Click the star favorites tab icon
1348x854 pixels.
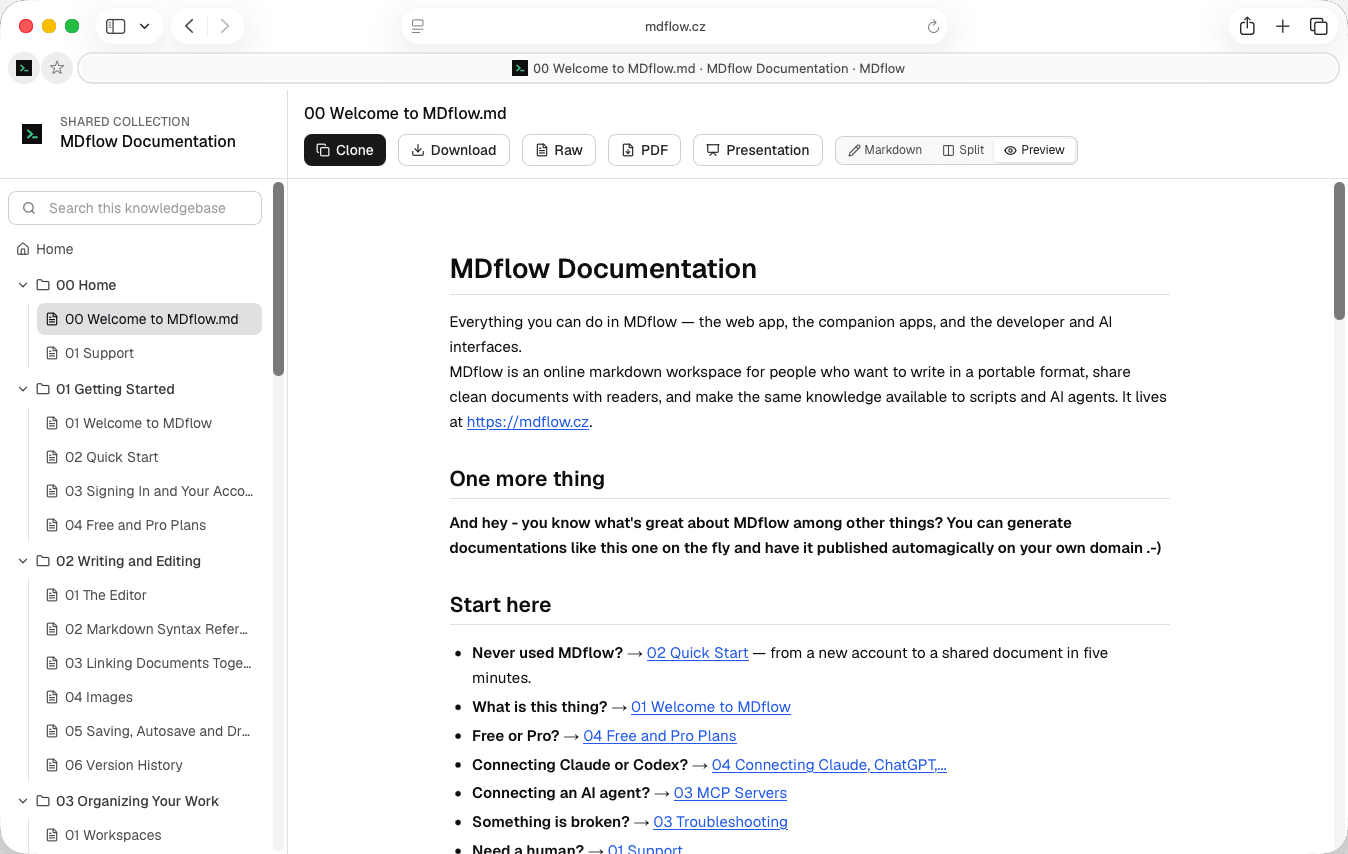click(x=57, y=68)
